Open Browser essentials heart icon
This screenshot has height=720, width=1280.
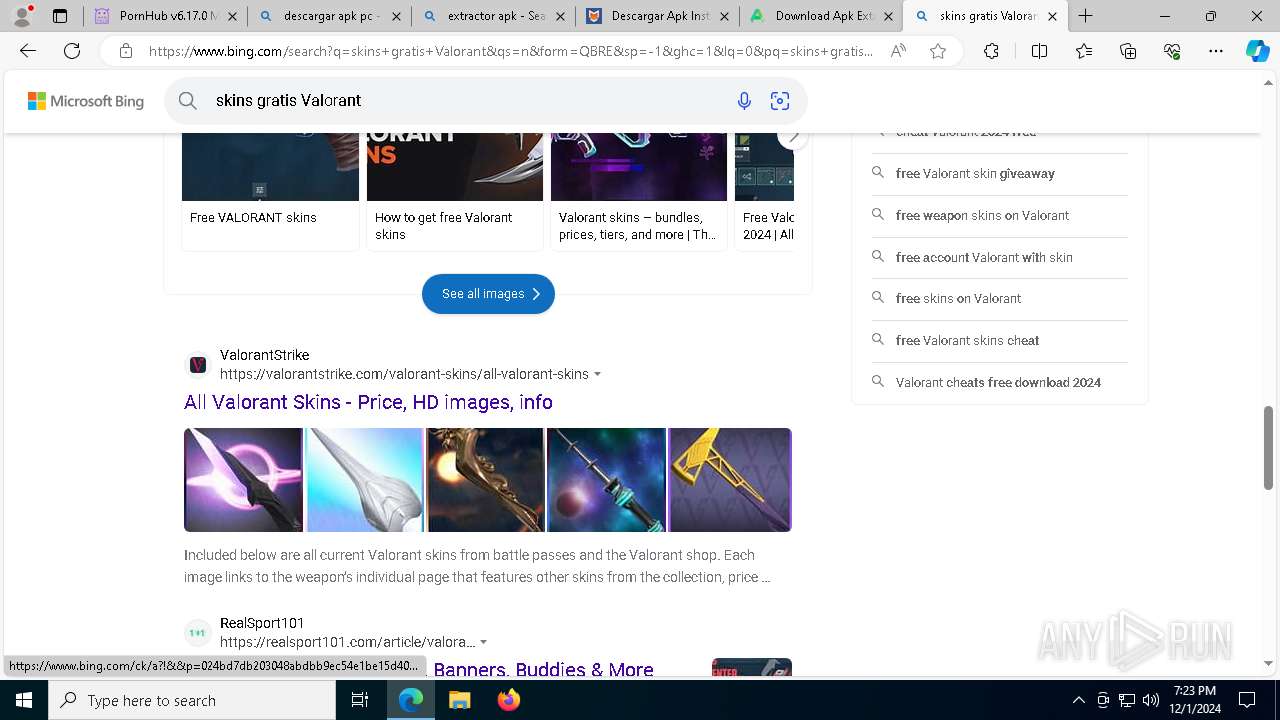1172,51
